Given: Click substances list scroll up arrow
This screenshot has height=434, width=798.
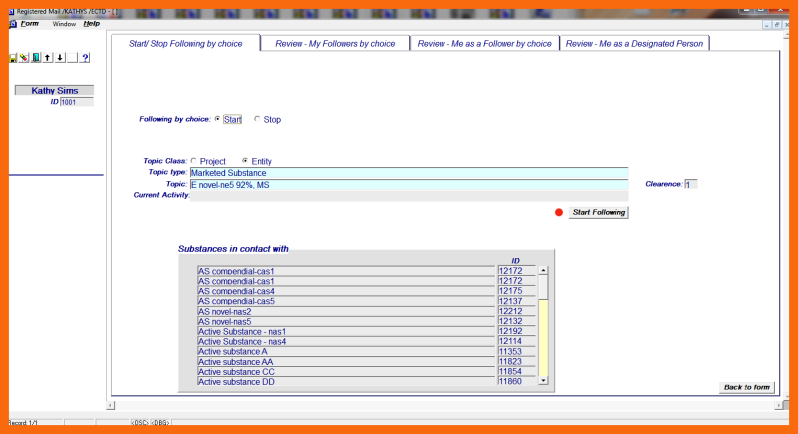Looking at the screenshot, I should 543,270.
